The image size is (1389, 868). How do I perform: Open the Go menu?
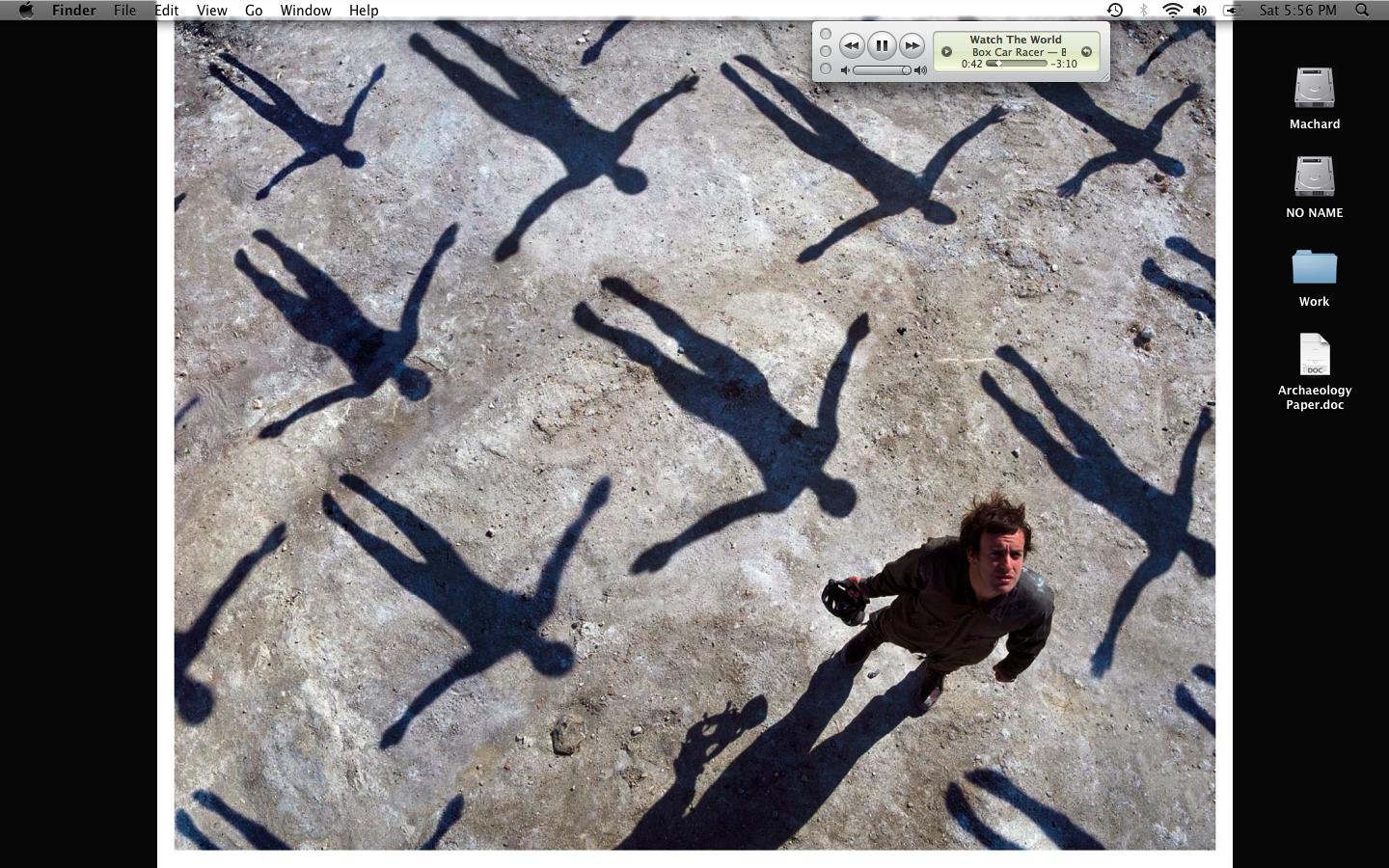click(254, 10)
